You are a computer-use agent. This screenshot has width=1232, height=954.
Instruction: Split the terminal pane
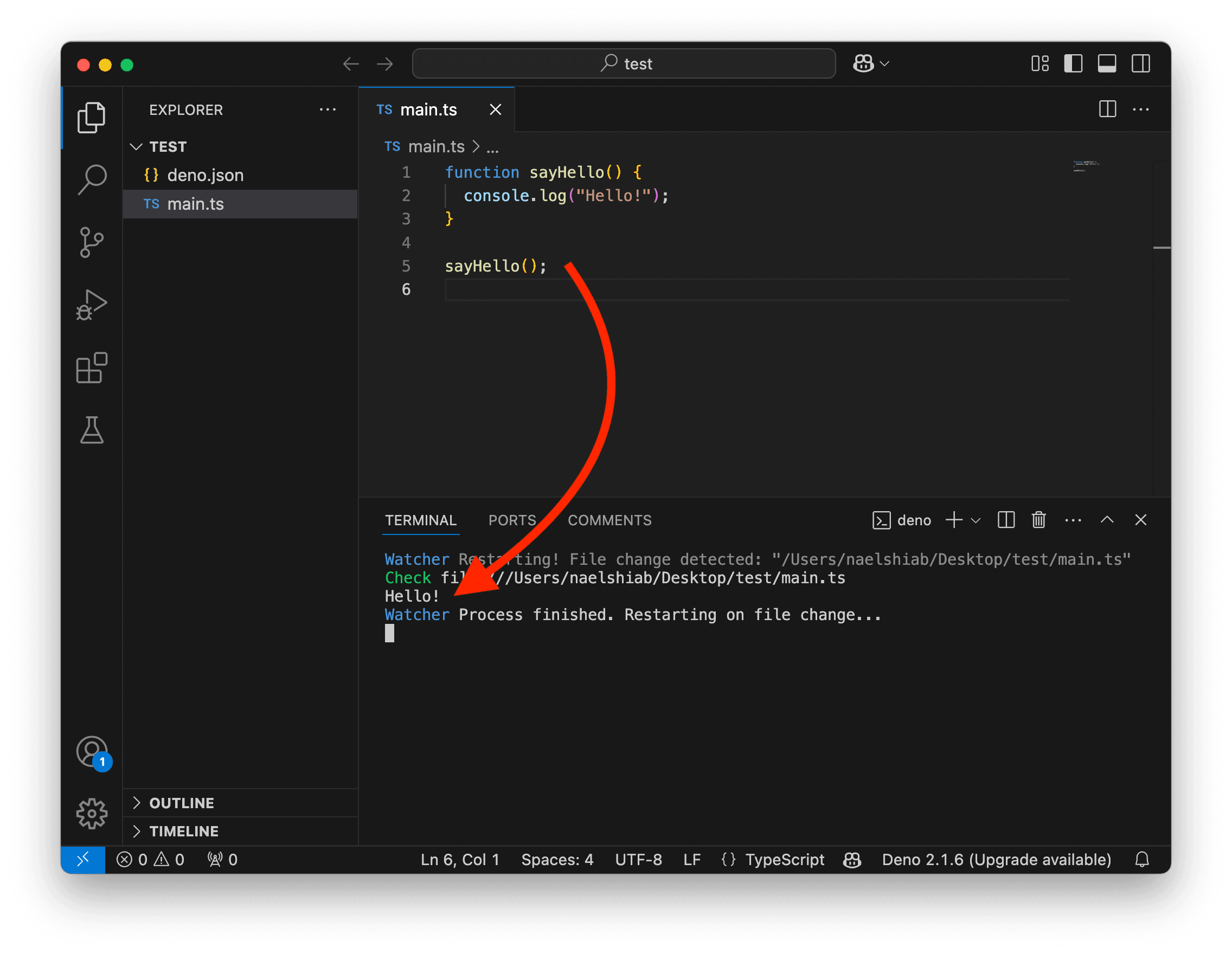pos(1006,520)
